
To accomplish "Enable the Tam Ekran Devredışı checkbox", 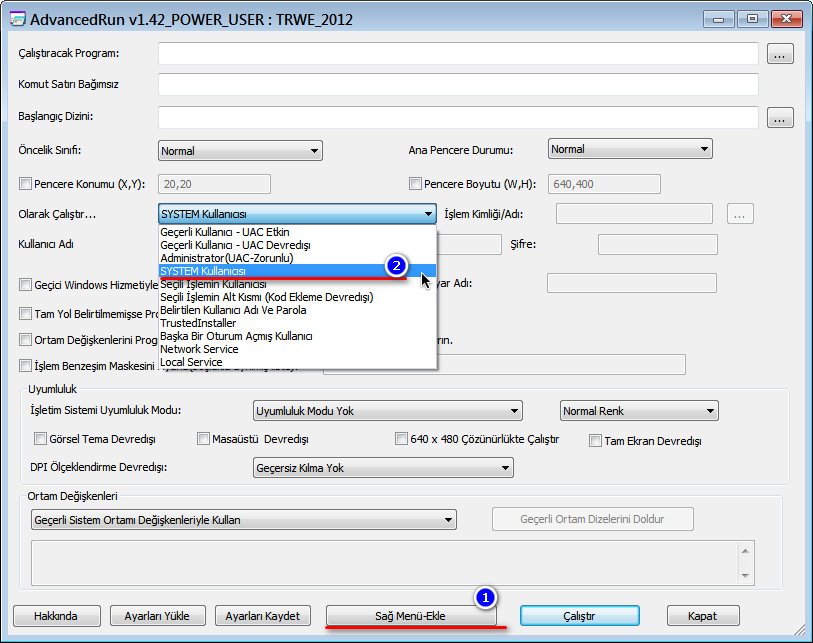I will click(x=595, y=441).
